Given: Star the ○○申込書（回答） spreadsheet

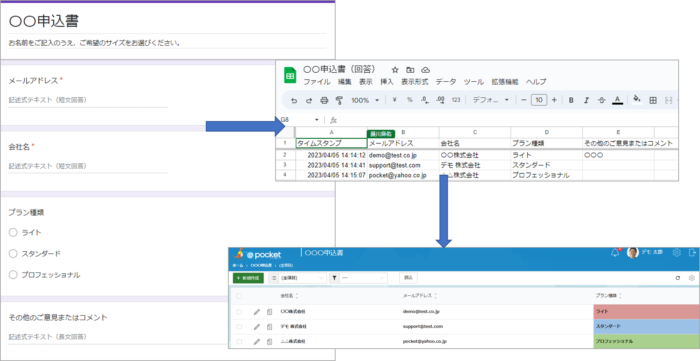Looking at the screenshot, I should pos(395,70).
